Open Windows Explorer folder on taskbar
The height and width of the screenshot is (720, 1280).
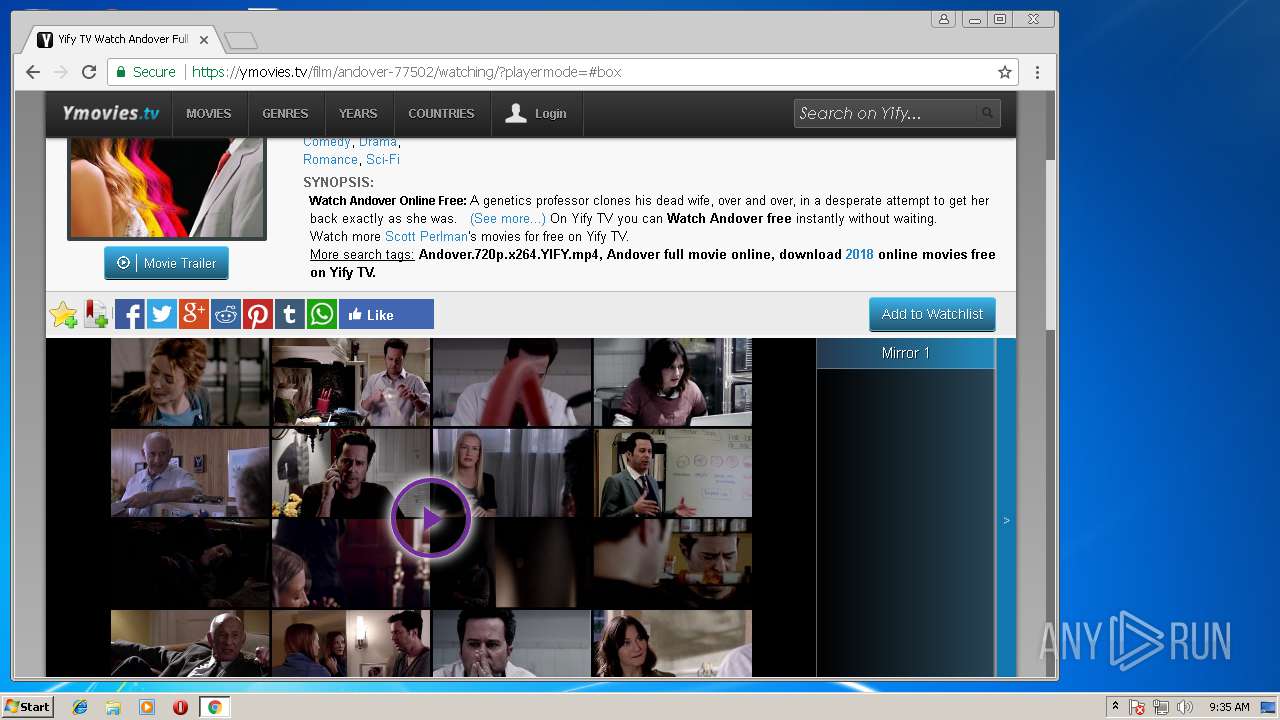113,707
